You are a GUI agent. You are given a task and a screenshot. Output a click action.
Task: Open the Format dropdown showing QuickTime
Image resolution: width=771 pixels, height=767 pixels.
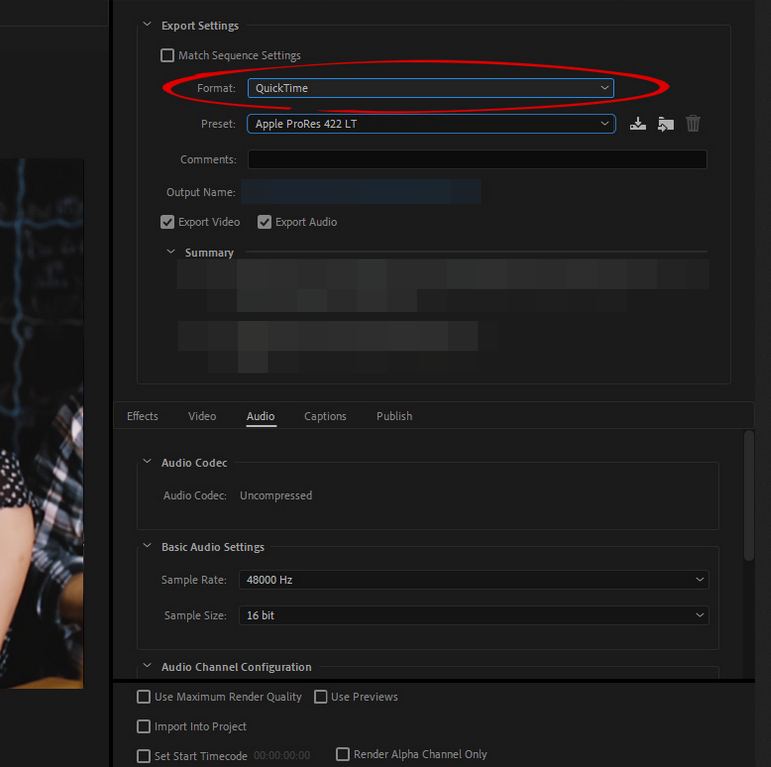(430, 88)
